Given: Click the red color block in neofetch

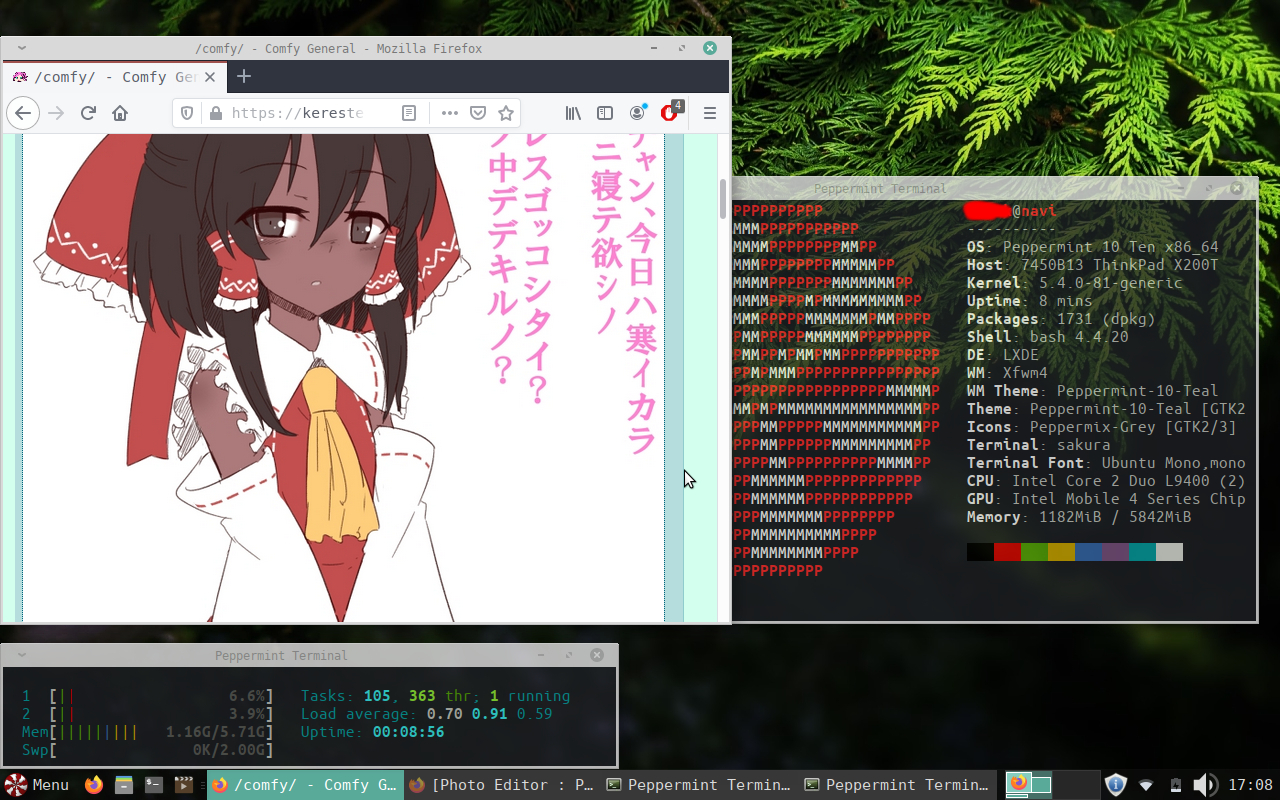Looking at the screenshot, I should (x=1007, y=552).
